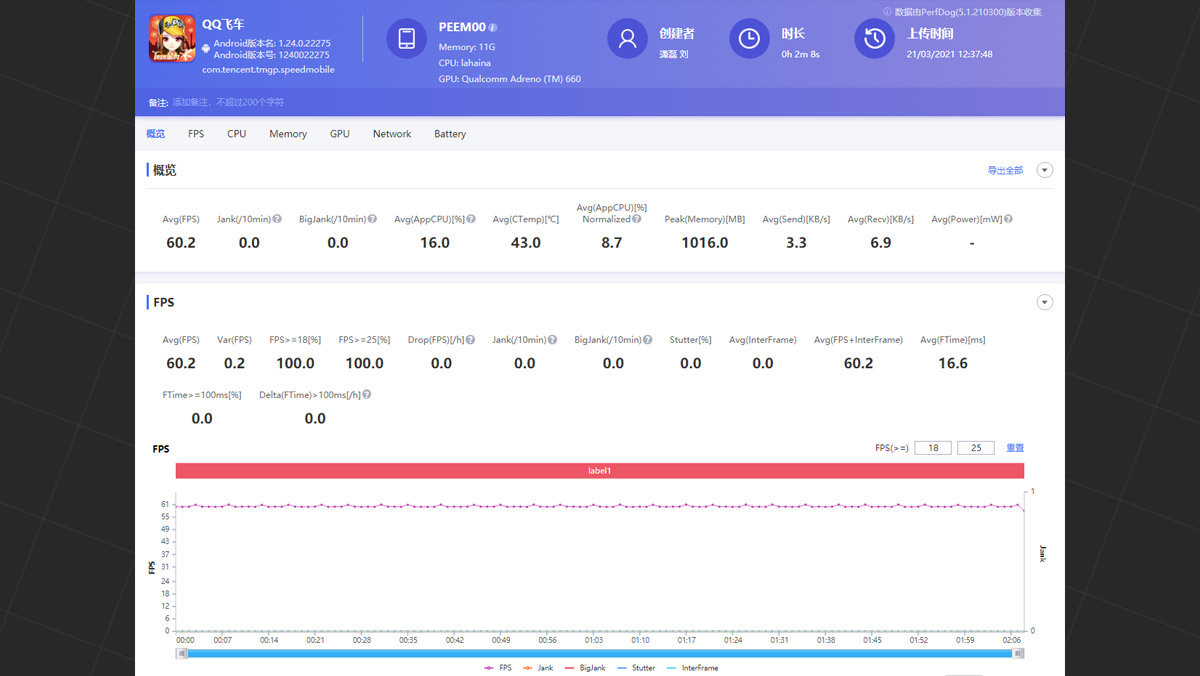
Task: Switch to the Memory tab
Action: 288,134
